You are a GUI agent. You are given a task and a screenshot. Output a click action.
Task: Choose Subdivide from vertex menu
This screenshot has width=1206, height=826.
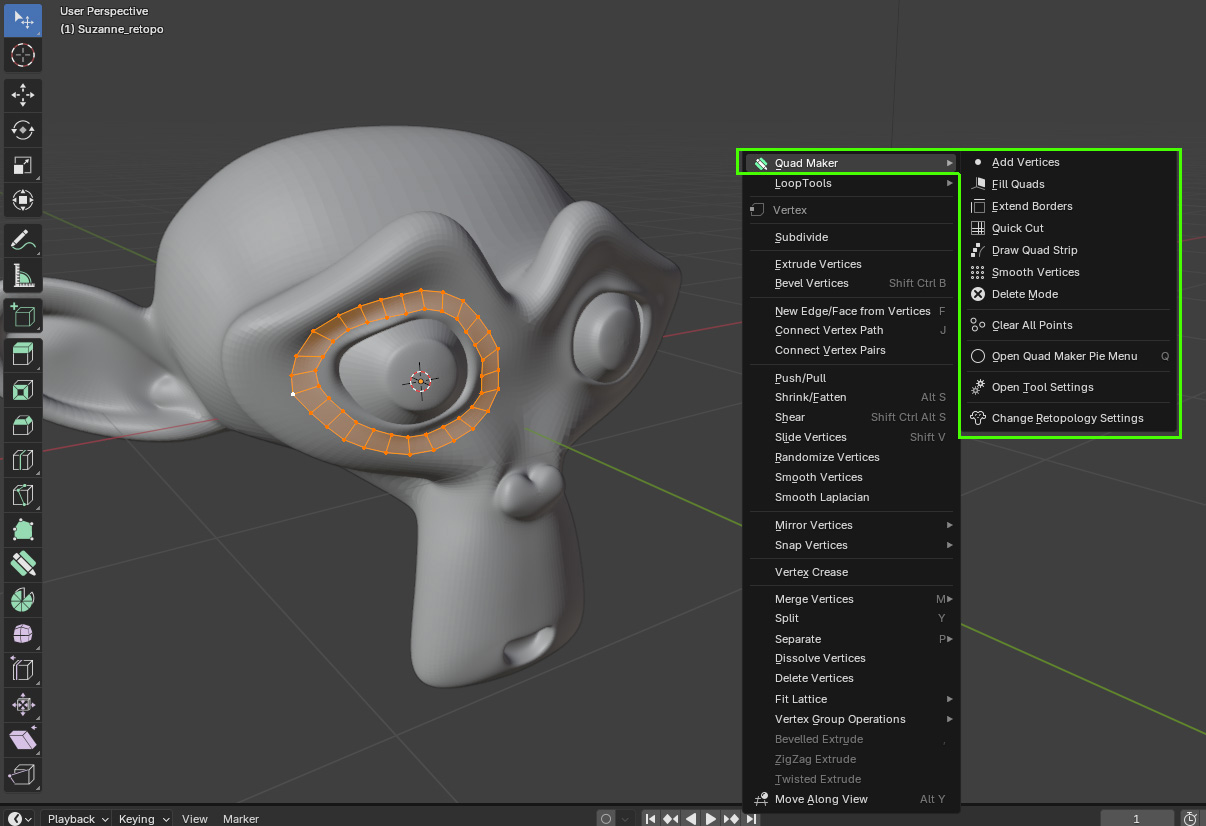851,237
